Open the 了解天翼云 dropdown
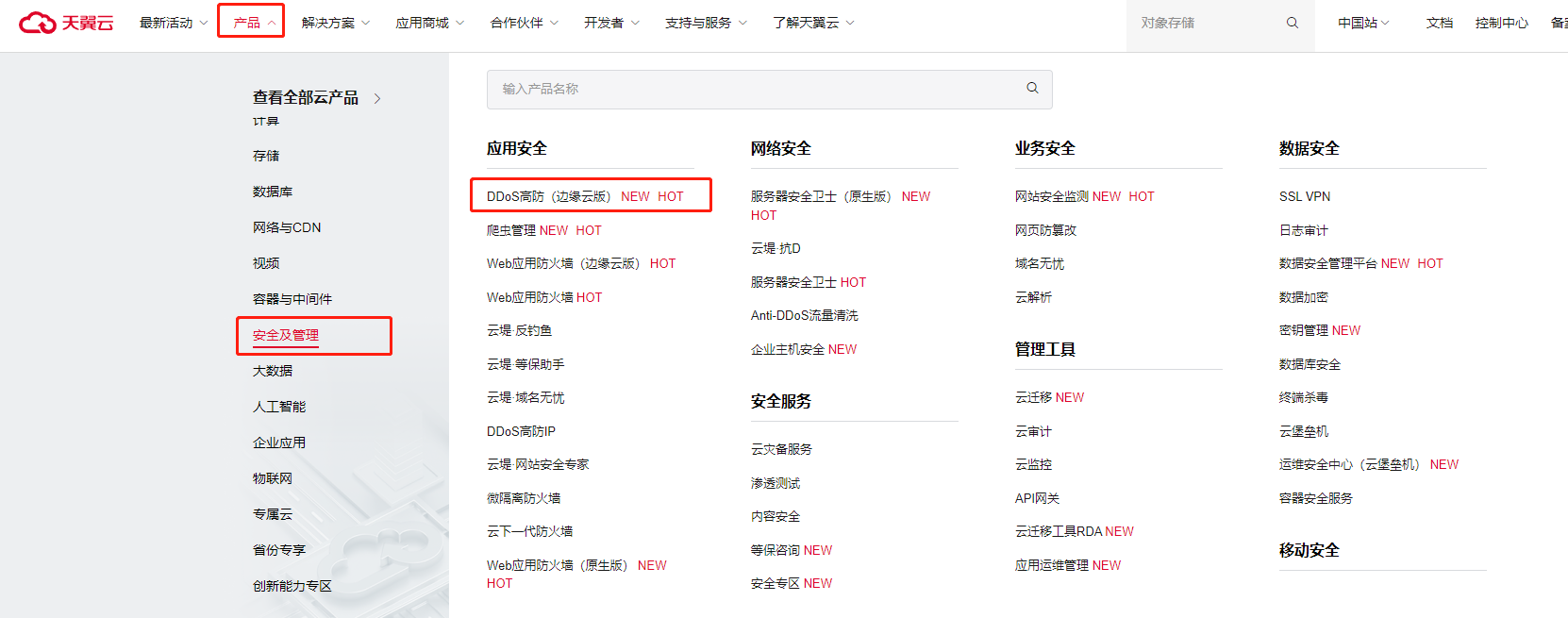 (x=813, y=23)
